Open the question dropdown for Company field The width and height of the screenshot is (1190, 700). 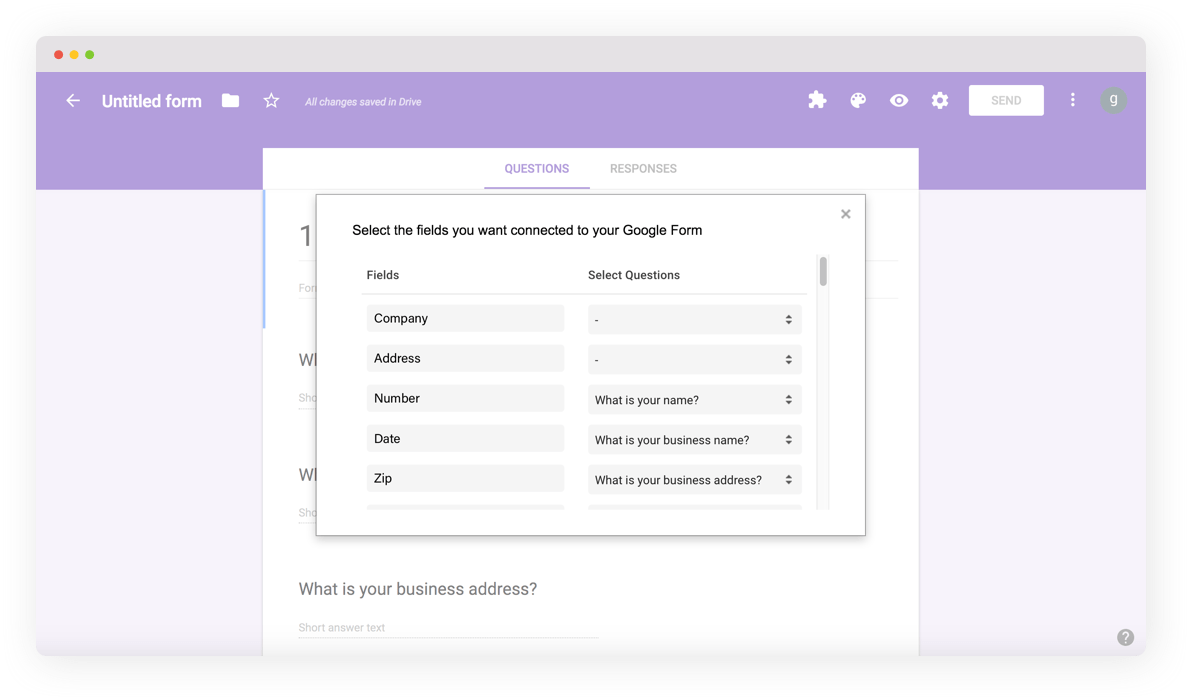tap(694, 319)
